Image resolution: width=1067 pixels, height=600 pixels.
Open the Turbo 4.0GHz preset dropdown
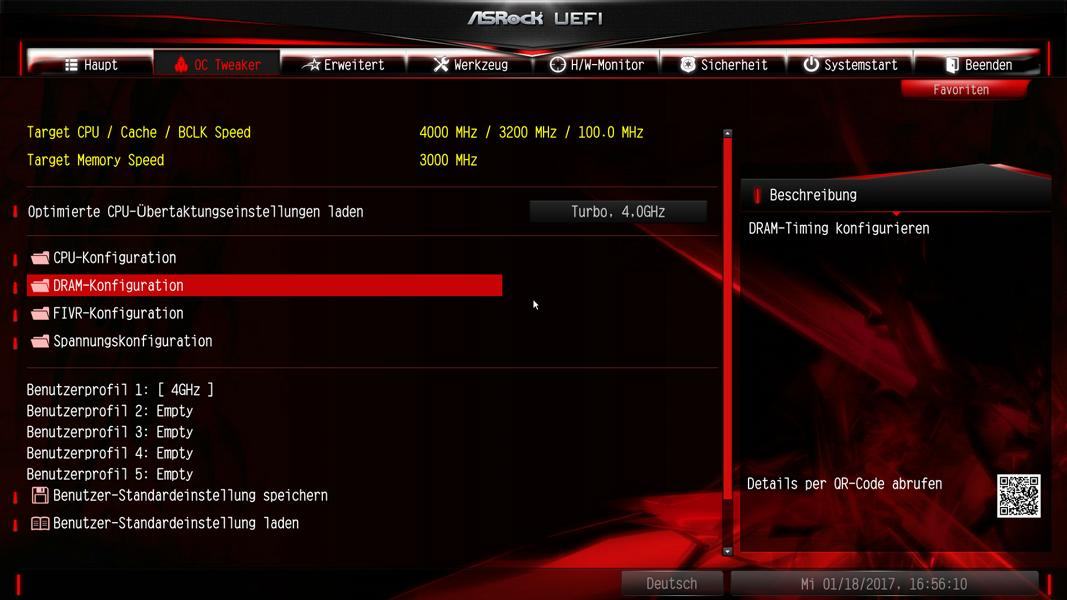[x=618, y=212]
